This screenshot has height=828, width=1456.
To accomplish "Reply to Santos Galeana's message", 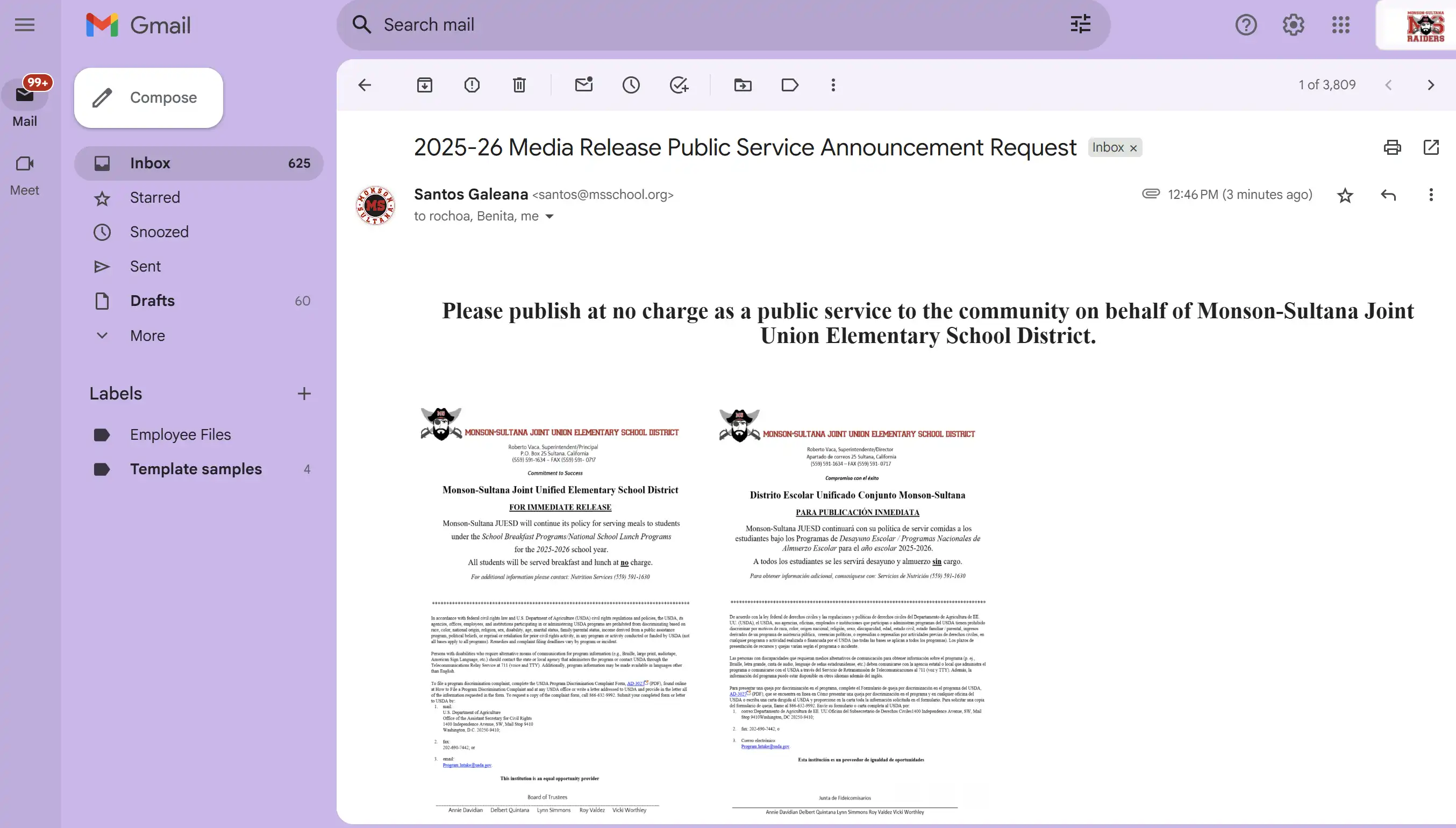I will click(x=1388, y=195).
